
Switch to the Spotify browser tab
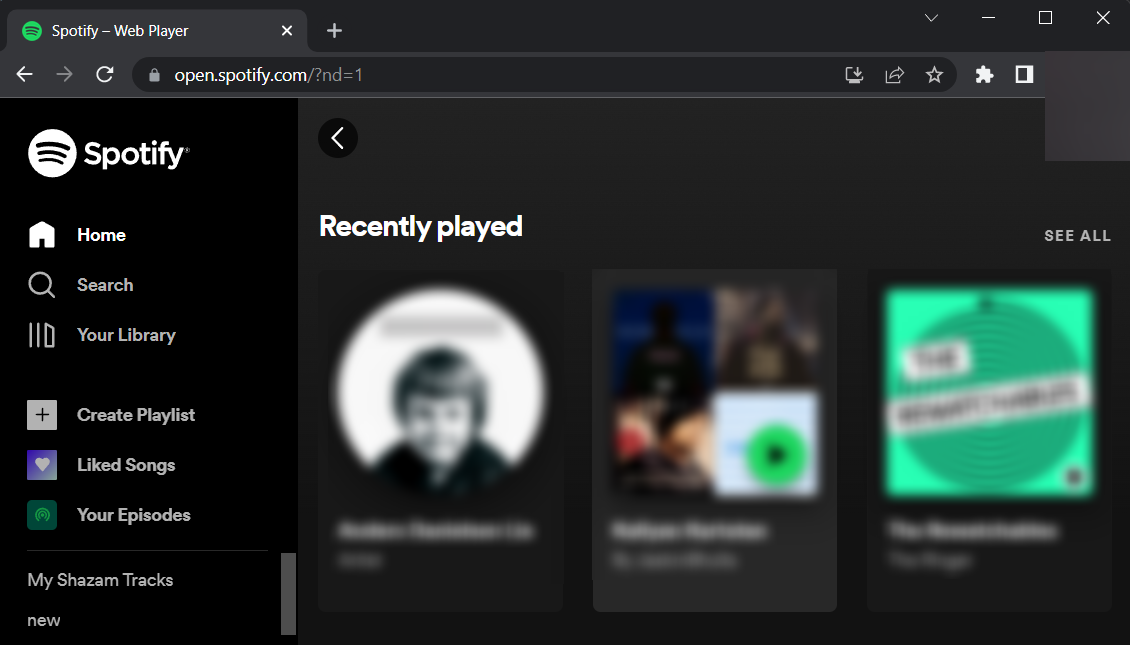120,30
